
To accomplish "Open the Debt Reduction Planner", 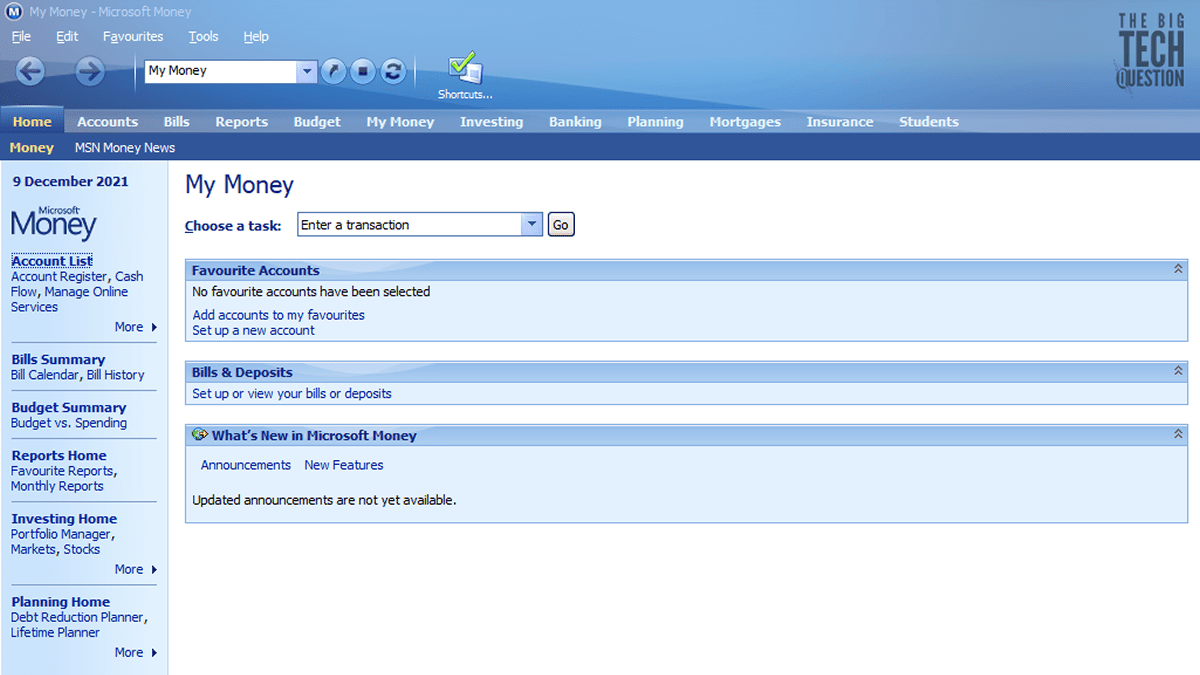I will [x=79, y=617].
